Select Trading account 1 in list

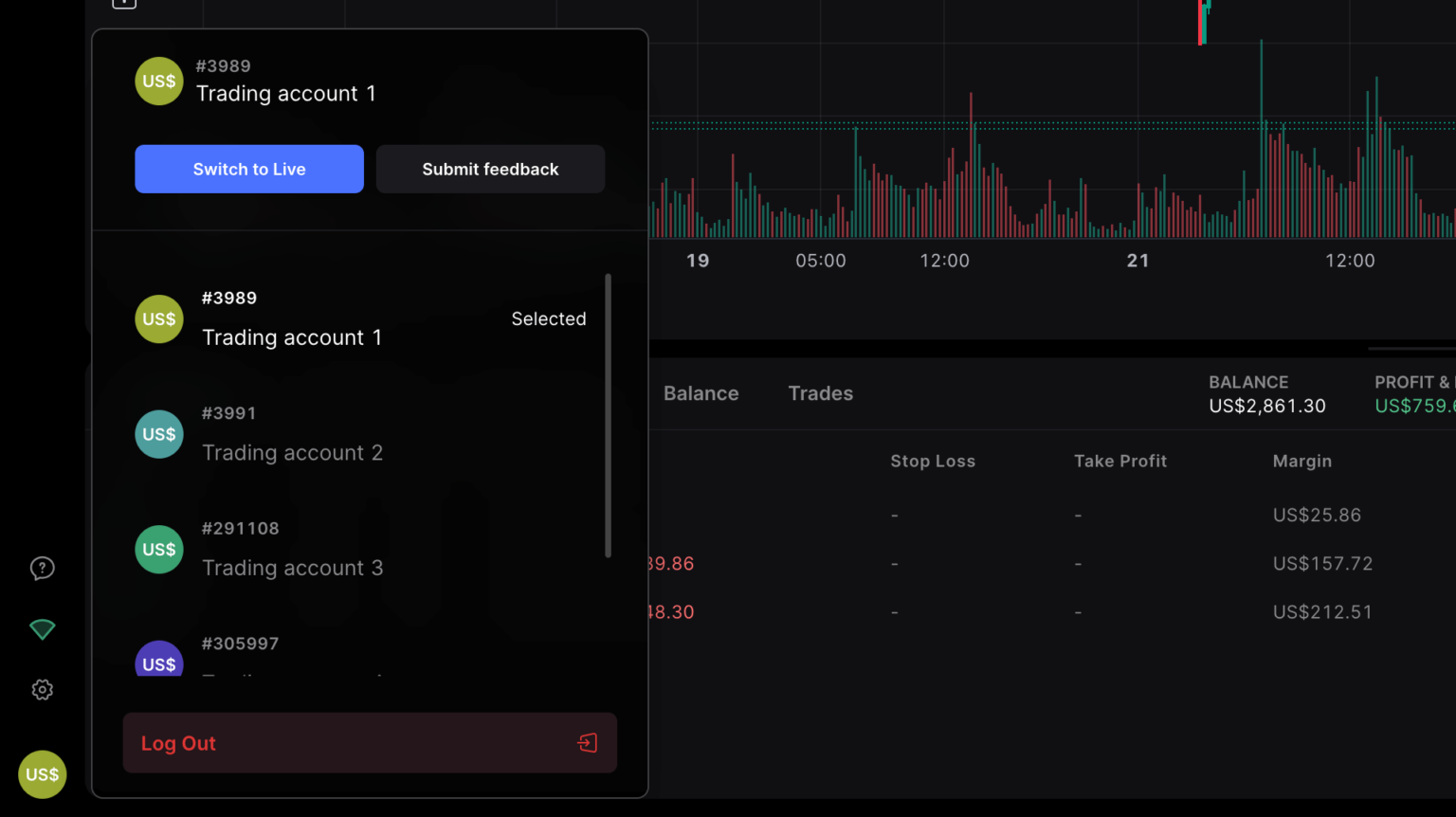pyautogui.click(x=292, y=337)
